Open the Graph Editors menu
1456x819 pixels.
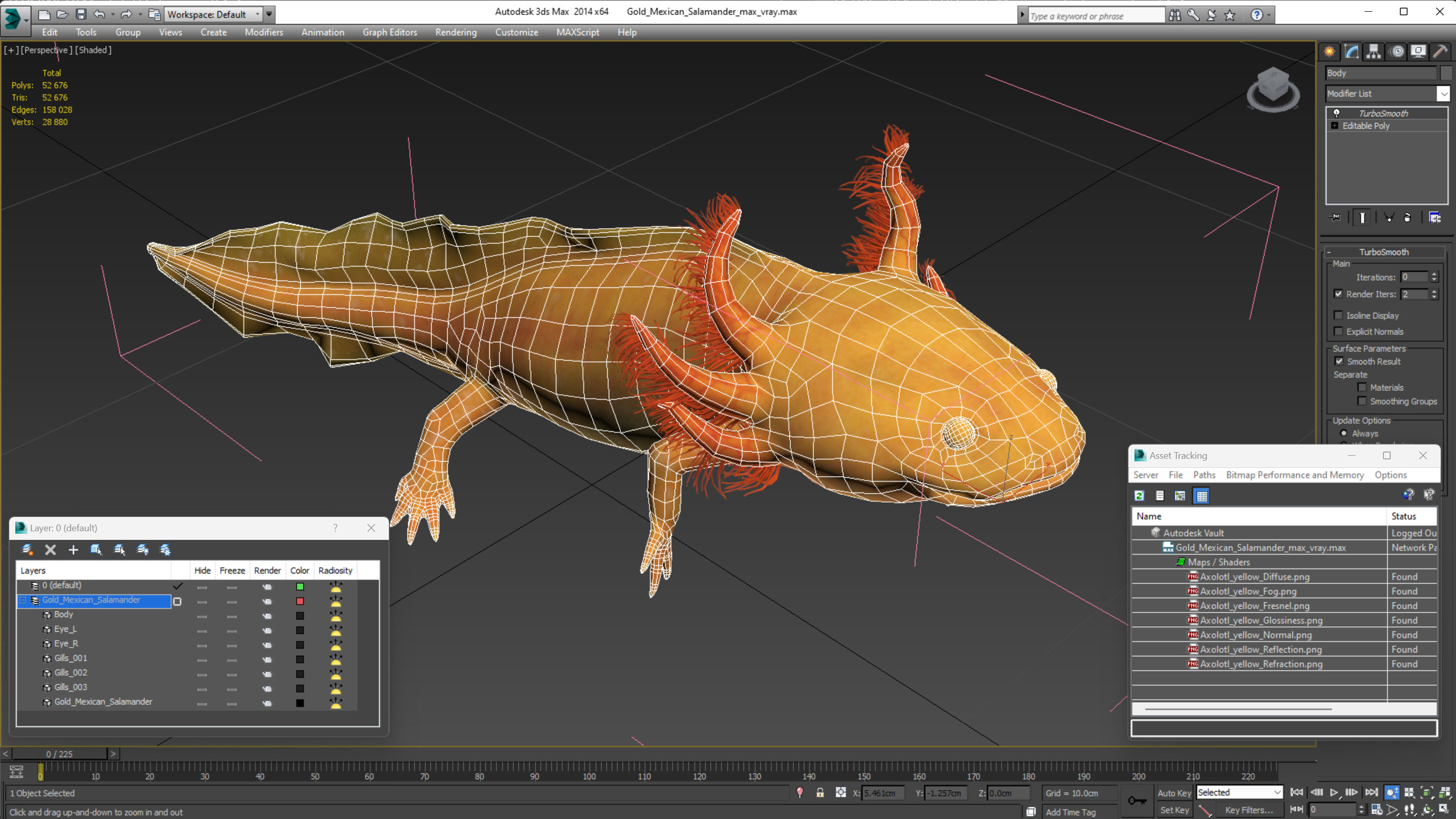tap(389, 32)
